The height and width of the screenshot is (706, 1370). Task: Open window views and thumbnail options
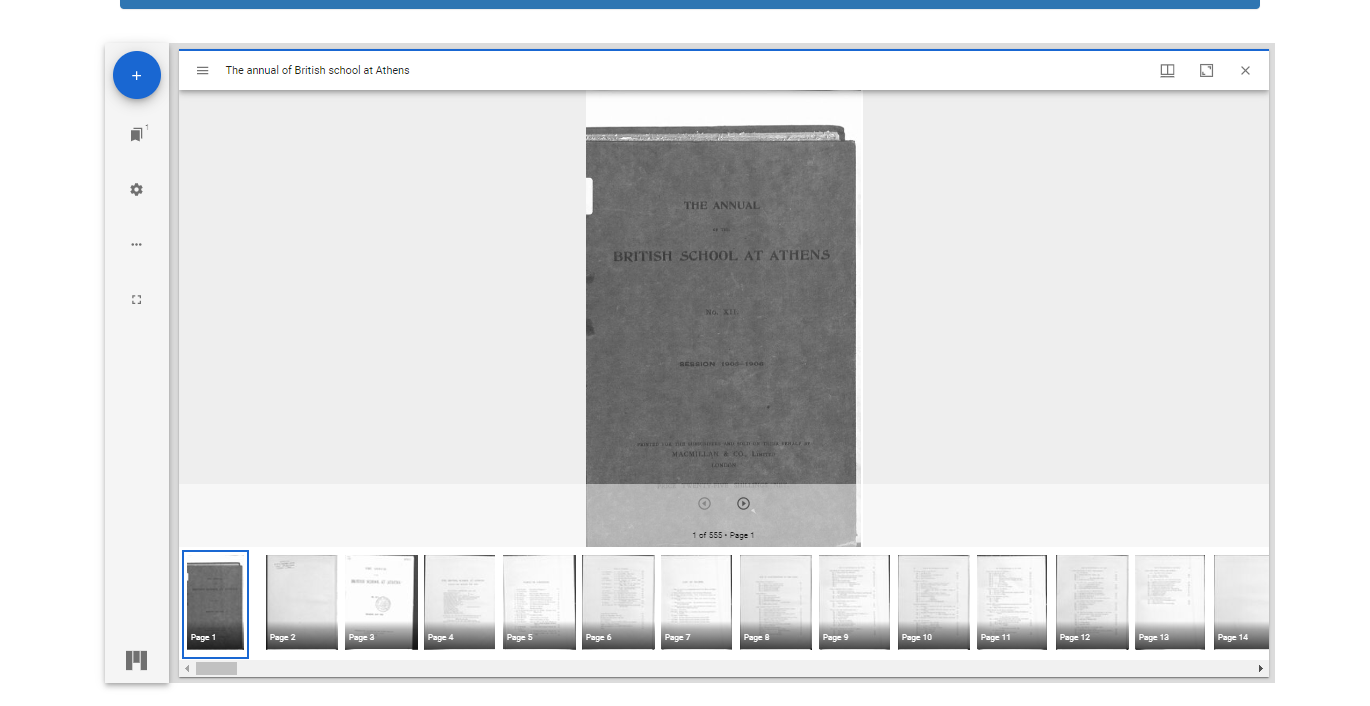pos(1167,71)
